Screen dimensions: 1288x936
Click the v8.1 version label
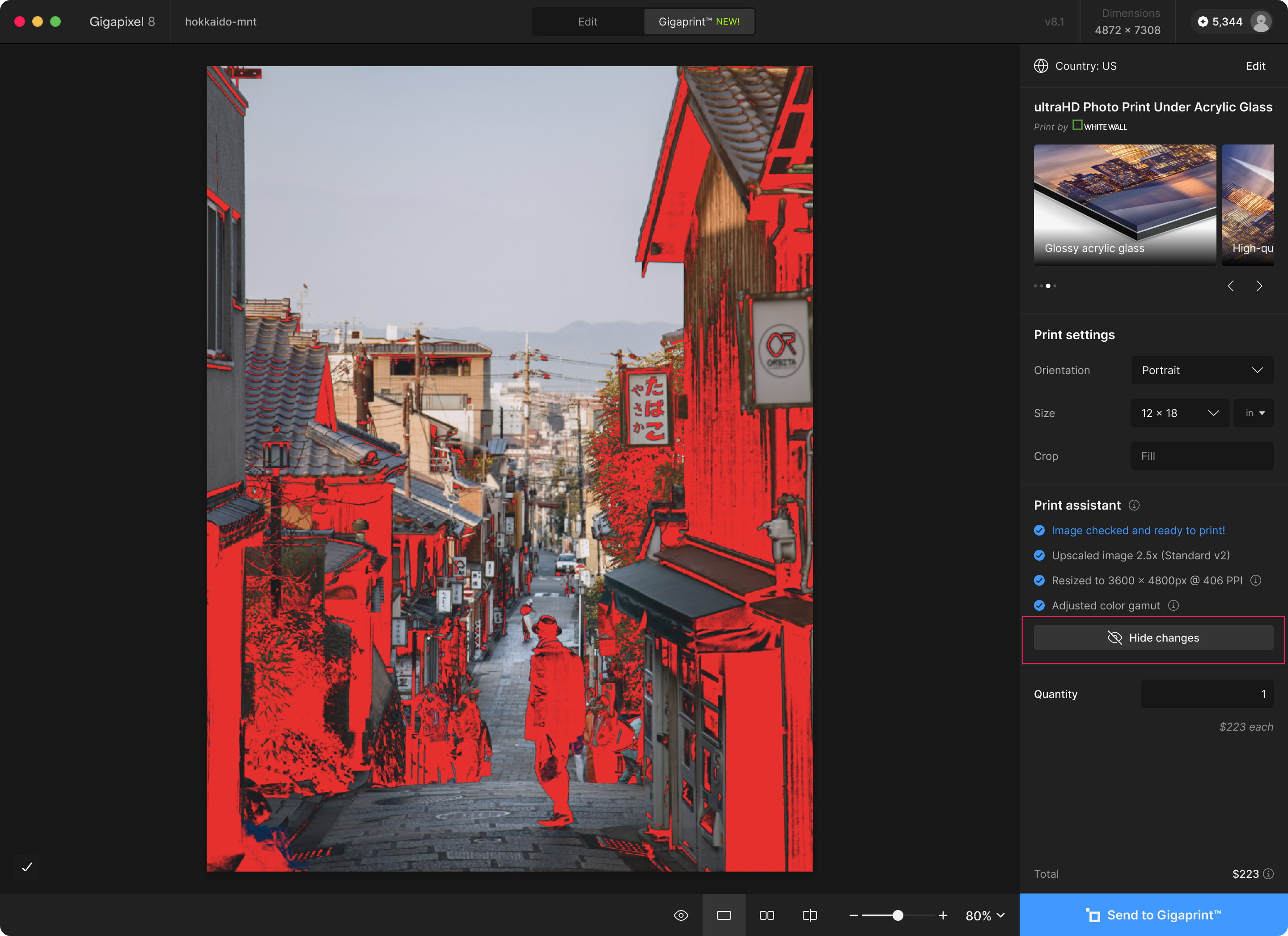[1054, 21]
